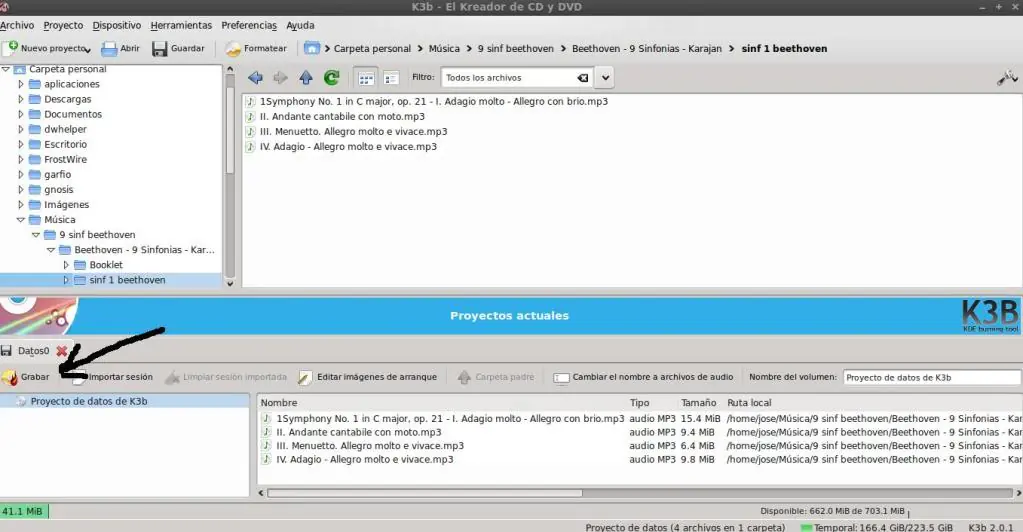Save project with Guardar
Image resolution: width=1023 pixels, height=532 pixels.
(178, 48)
